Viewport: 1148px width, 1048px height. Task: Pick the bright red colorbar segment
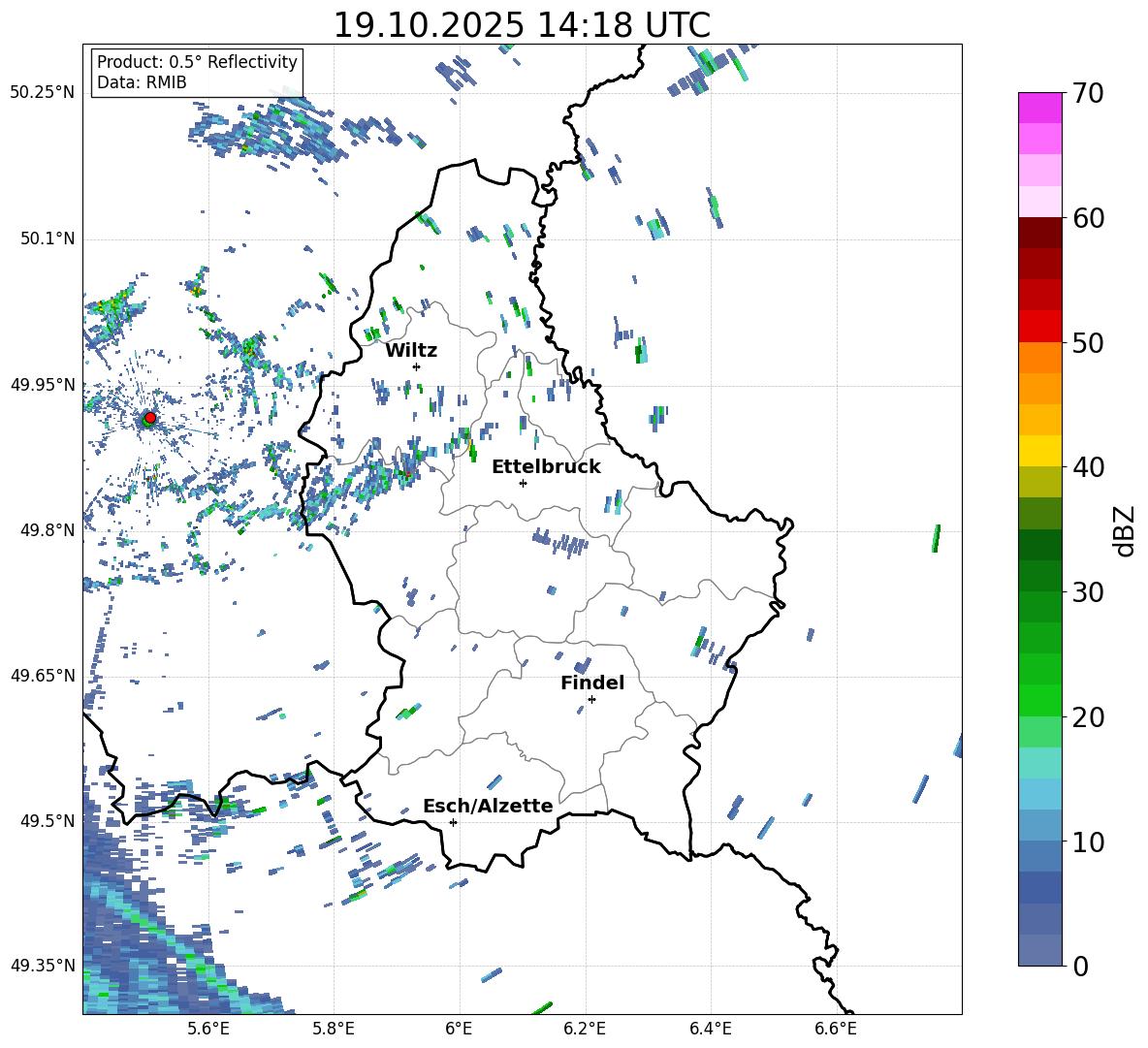point(1039,326)
